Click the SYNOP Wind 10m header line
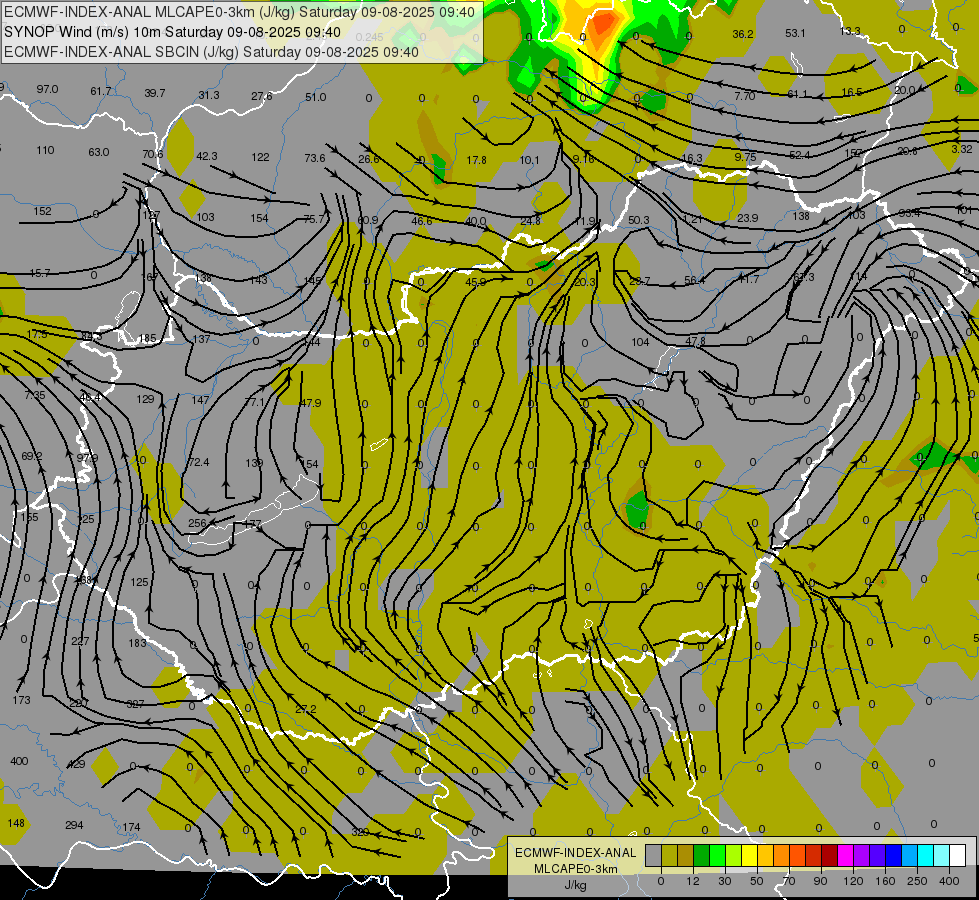 coord(172,32)
